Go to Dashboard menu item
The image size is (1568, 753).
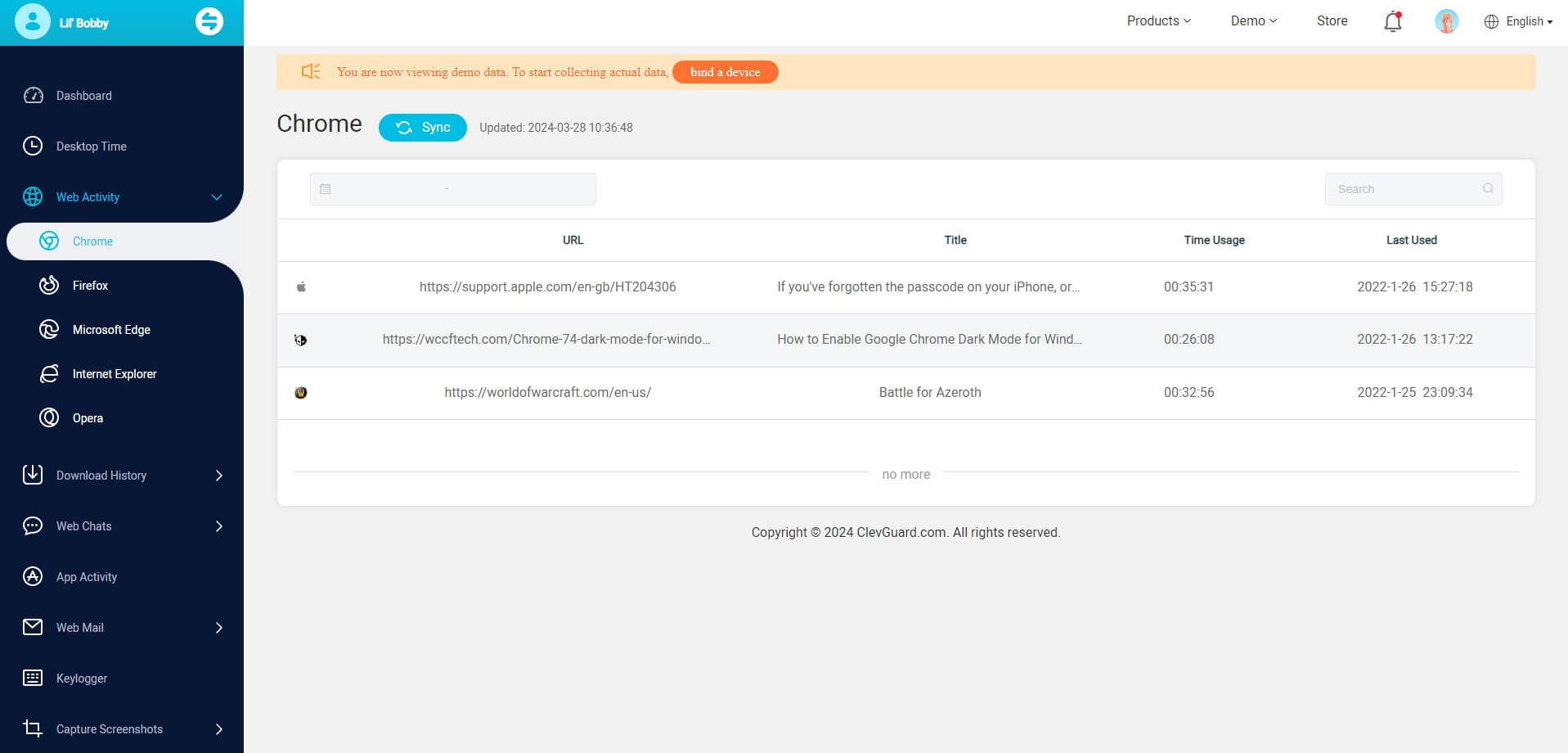(84, 96)
